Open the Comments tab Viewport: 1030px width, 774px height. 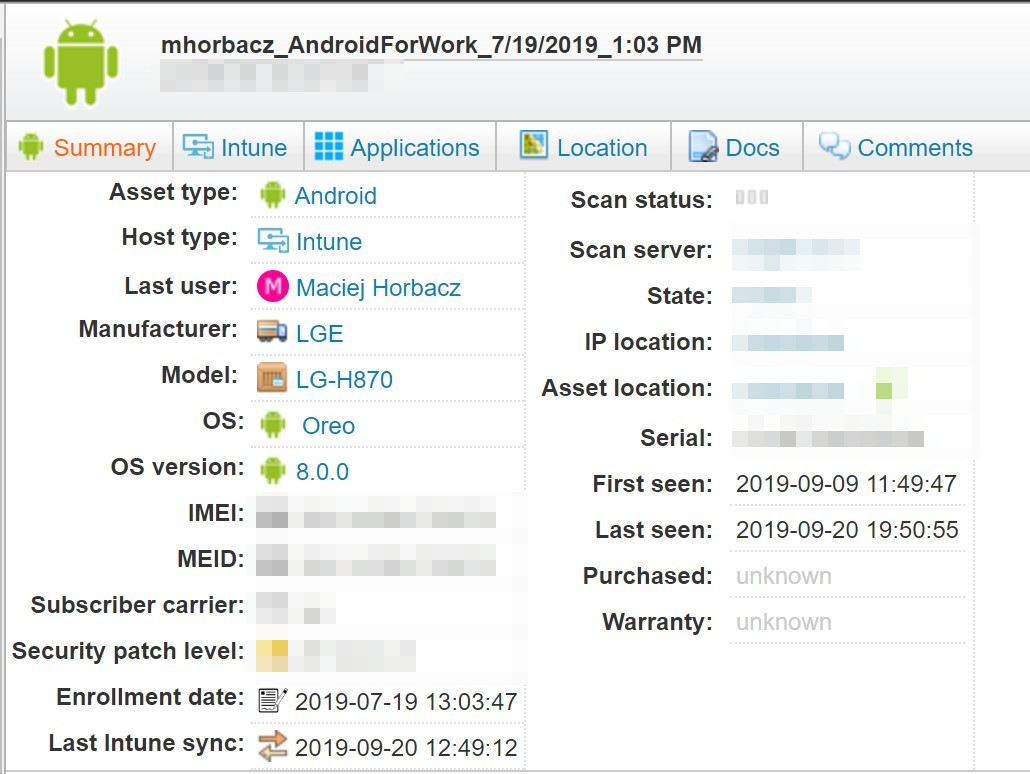point(895,147)
